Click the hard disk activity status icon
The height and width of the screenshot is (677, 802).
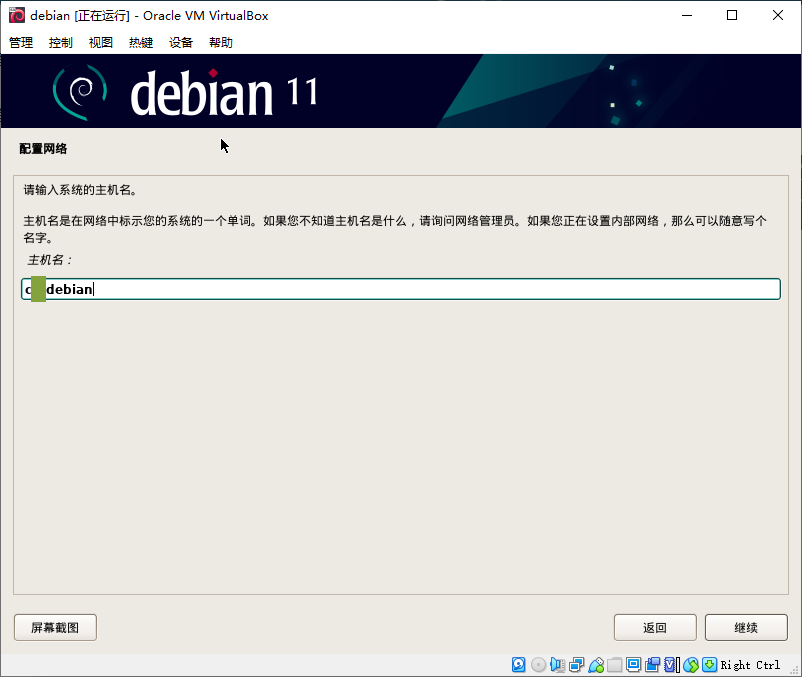coord(519,665)
